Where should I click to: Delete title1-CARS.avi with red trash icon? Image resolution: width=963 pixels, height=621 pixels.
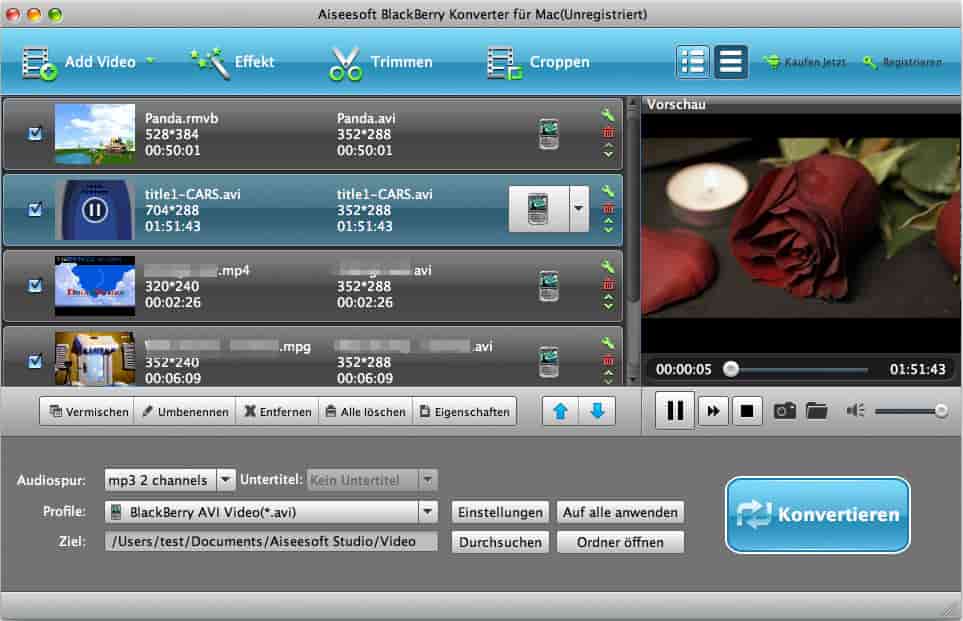pos(608,208)
